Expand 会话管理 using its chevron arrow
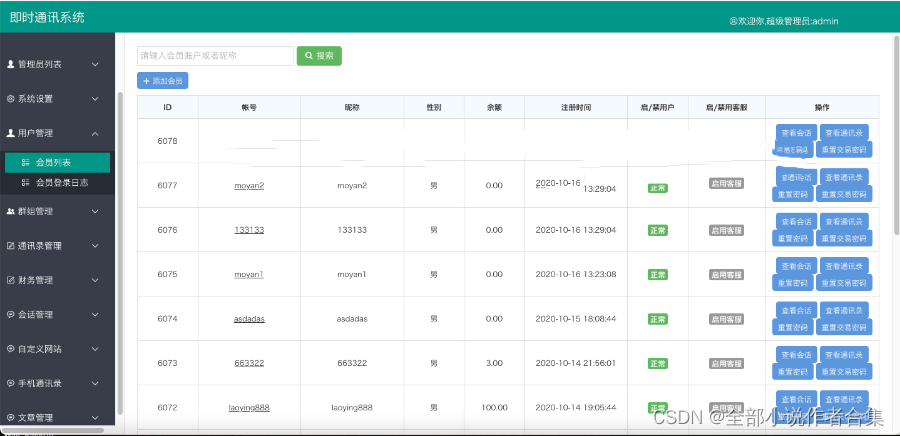 [x=95, y=314]
